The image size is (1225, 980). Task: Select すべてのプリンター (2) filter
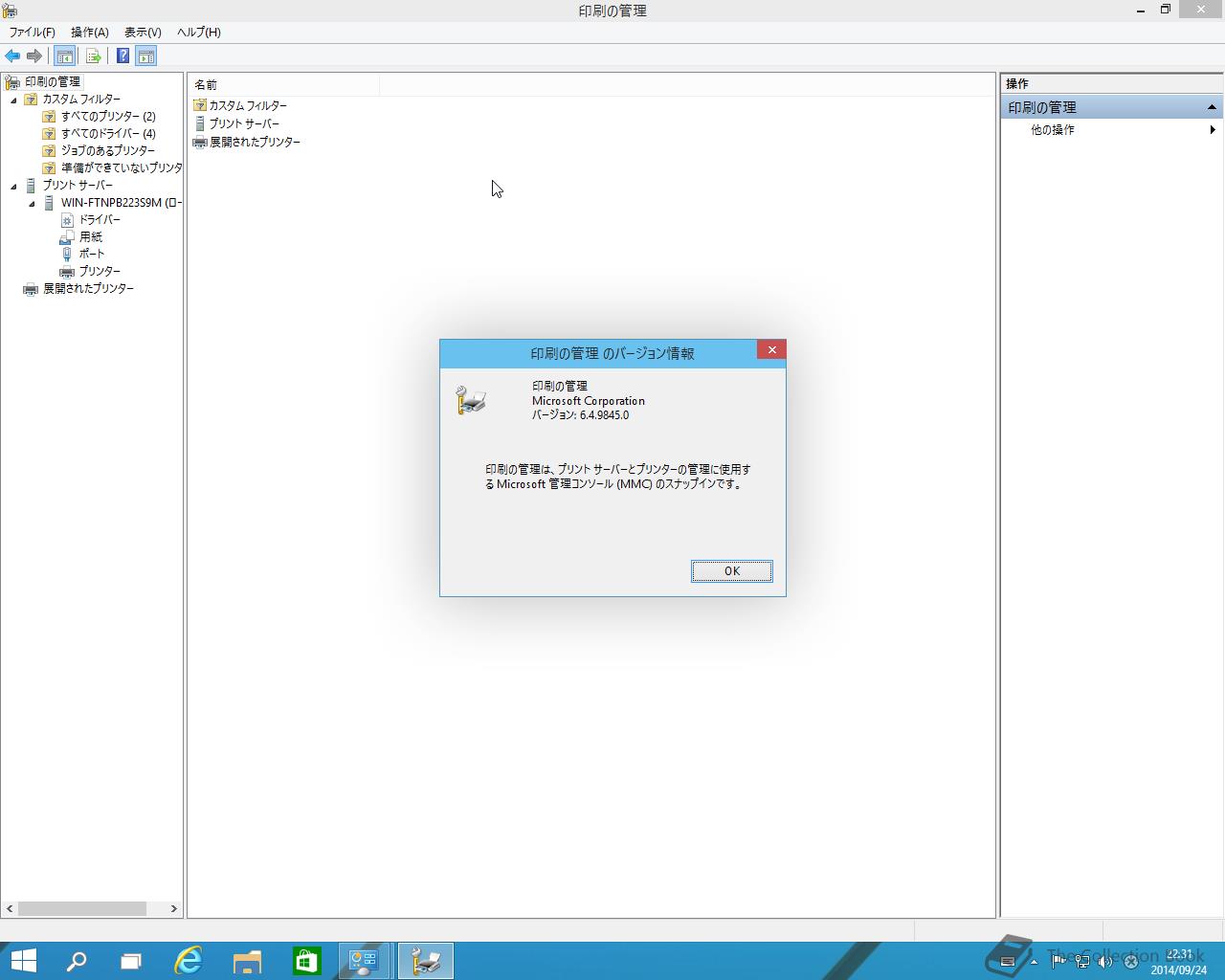(108, 117)
